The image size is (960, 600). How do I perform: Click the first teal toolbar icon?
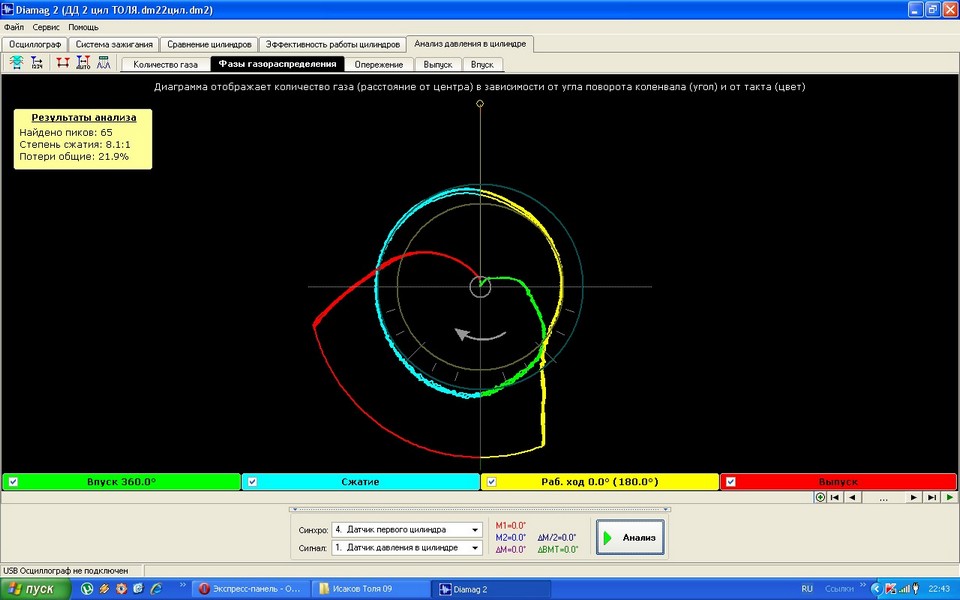tap(17, 62)
